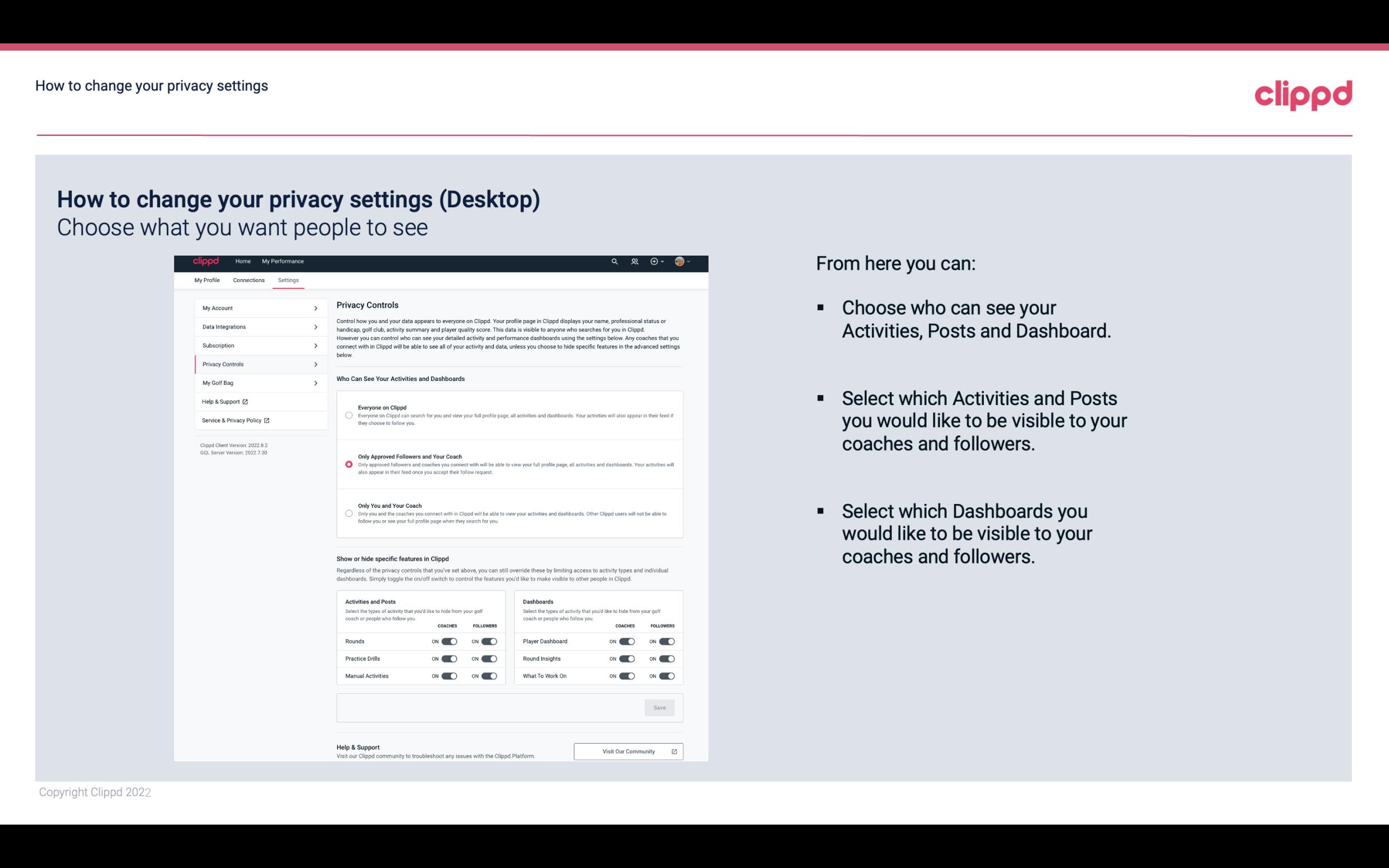Toggle Rounds visibility for Followers off
The width and height of the screenshot is (1389, 868).
tap(488, 641)
